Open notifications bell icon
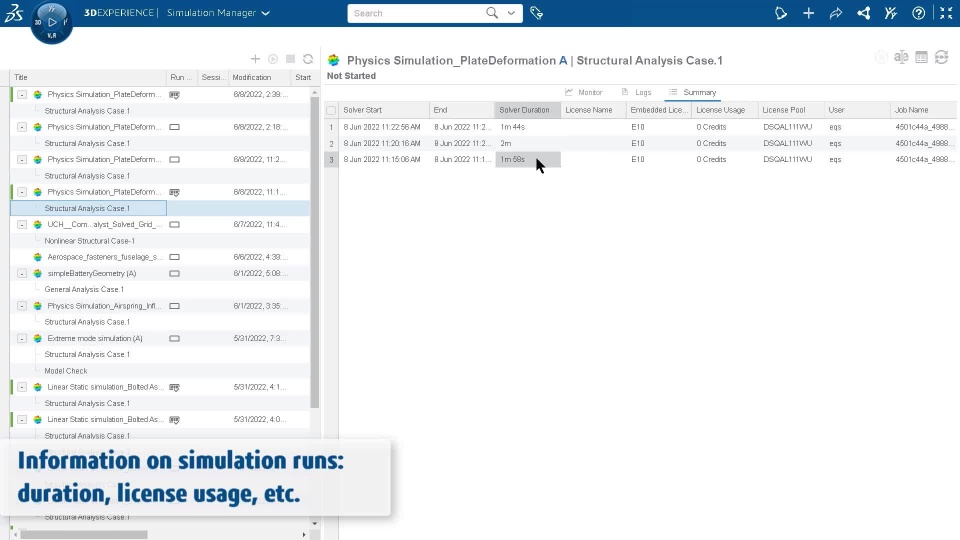Image resolution: width=960 pixels, height=540 pixels. click(781, 13)
